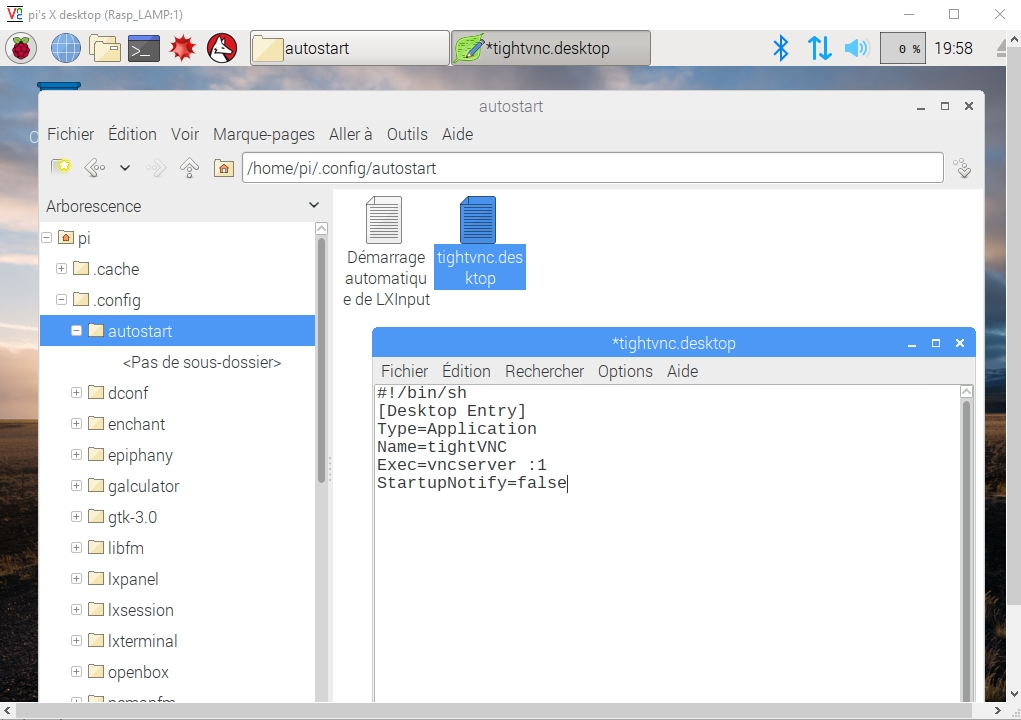Open the Aide menu in file manager
Screen dimensions: 1021x720
point(457,134)
